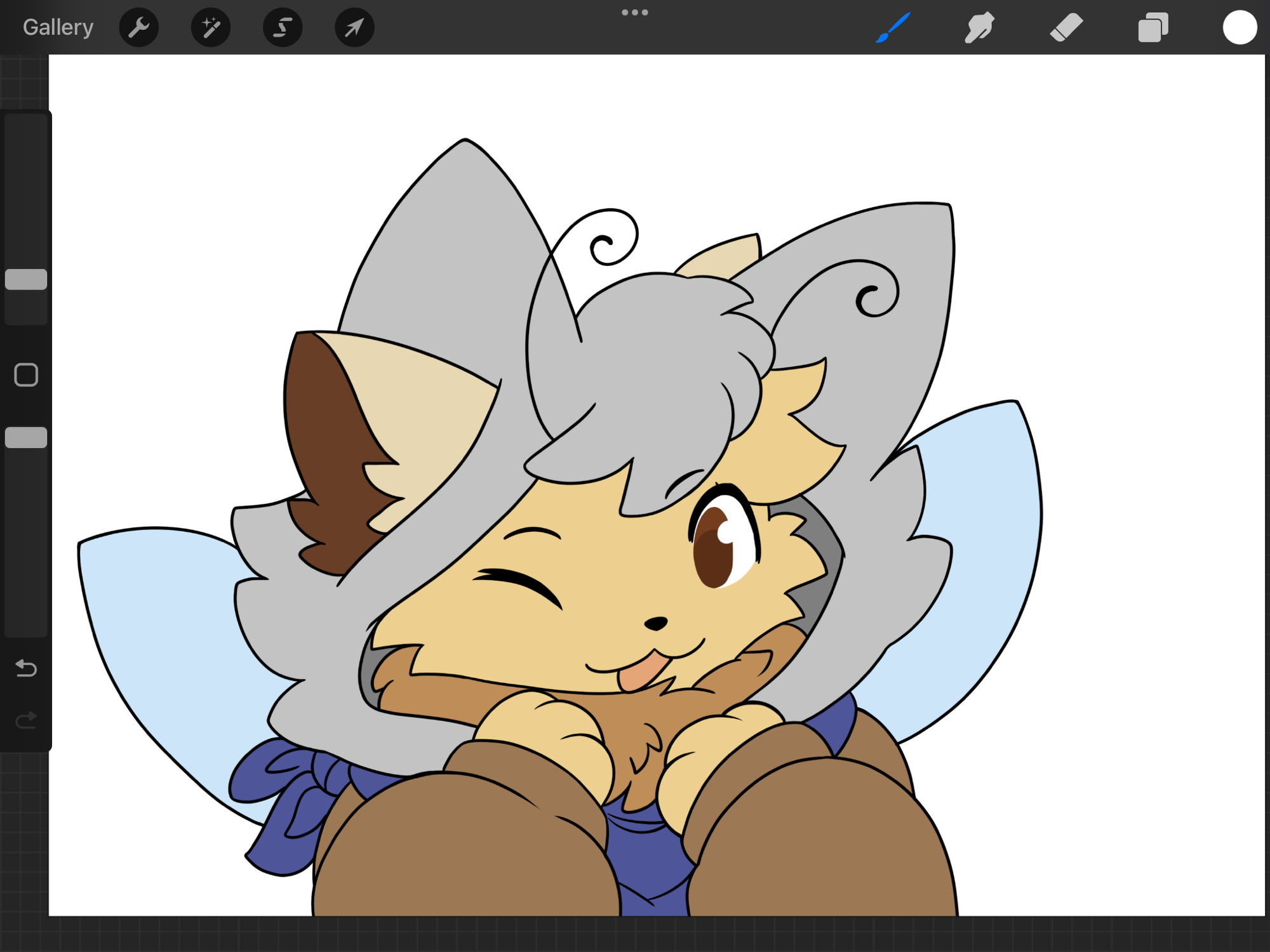Click the brush opacity slider handle
This screenshot has width=1270, height=952.
point(26,437)
